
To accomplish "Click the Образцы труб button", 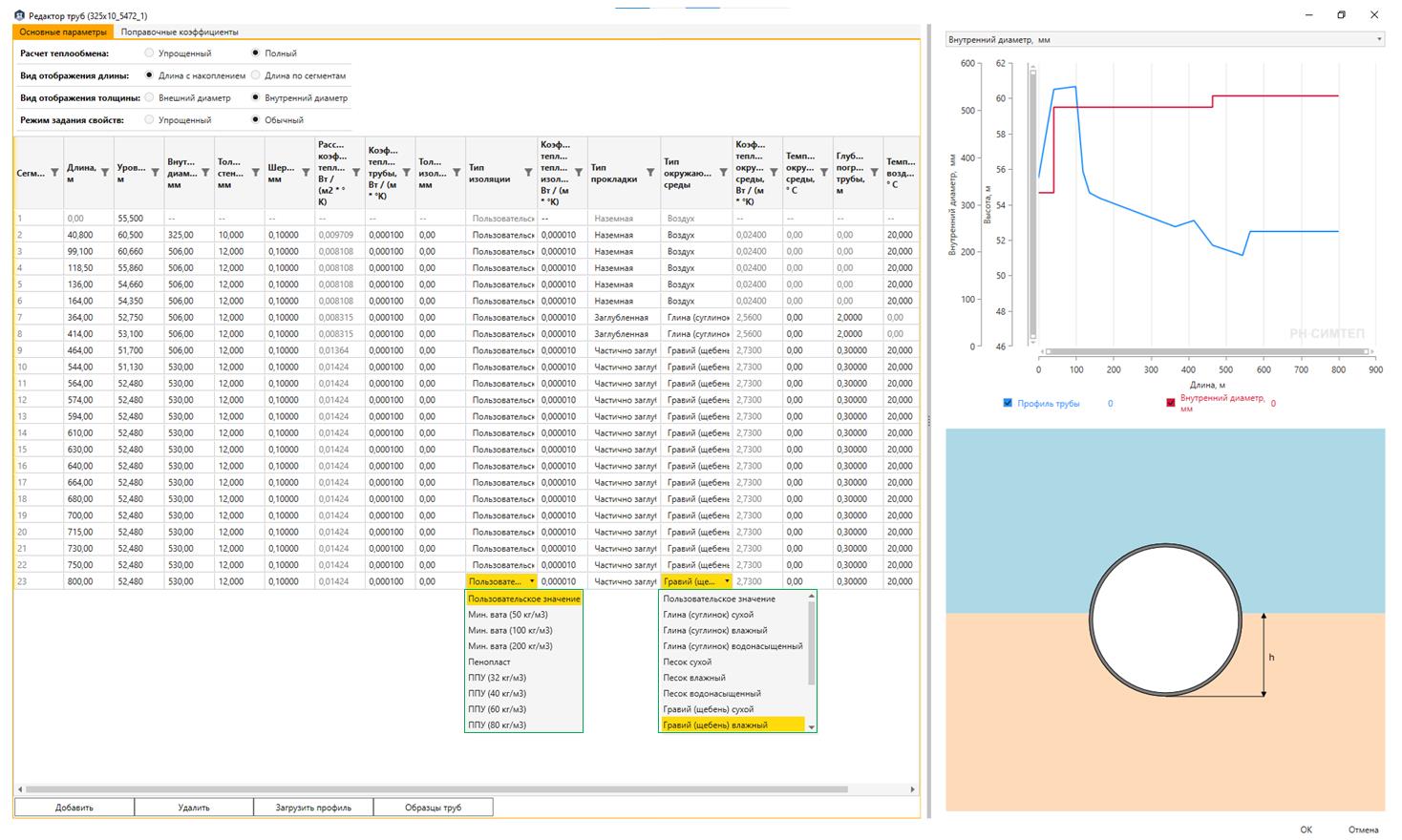I will click(433, 808).
